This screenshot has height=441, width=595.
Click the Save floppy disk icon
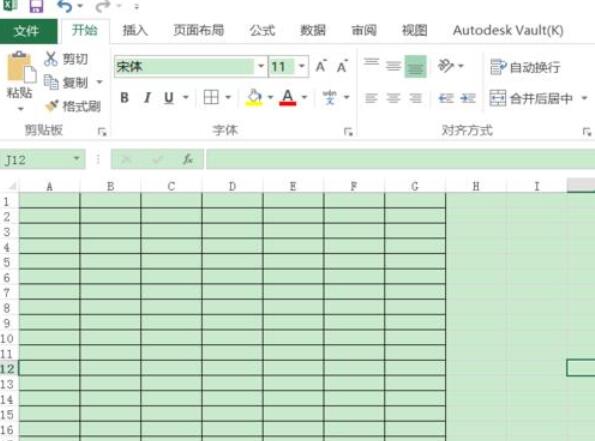(x=36, y=5)
